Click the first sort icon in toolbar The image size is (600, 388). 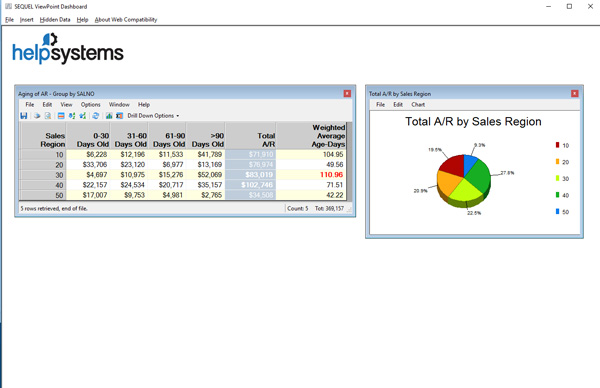tap(72, 116)
